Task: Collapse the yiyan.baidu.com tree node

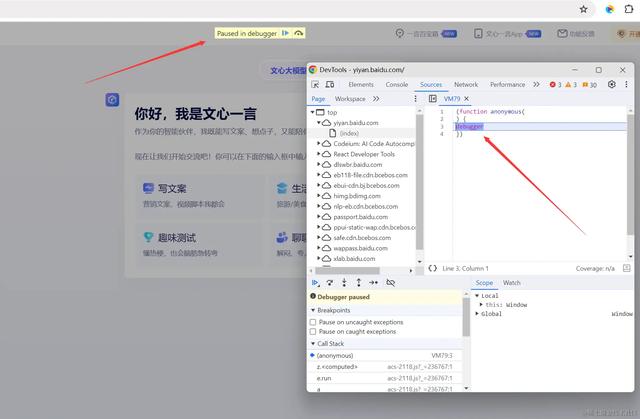Action: click(318, 122)
